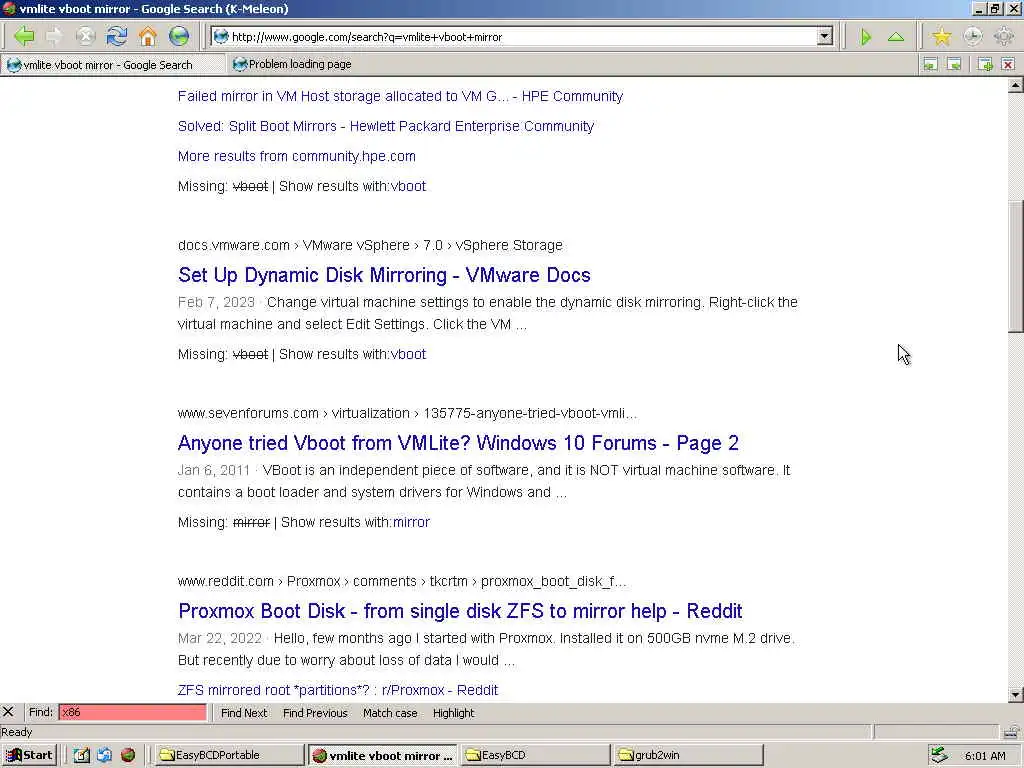1024x768 pixels.
Task: Click Find Next button
Action: (x=244, y=712)
